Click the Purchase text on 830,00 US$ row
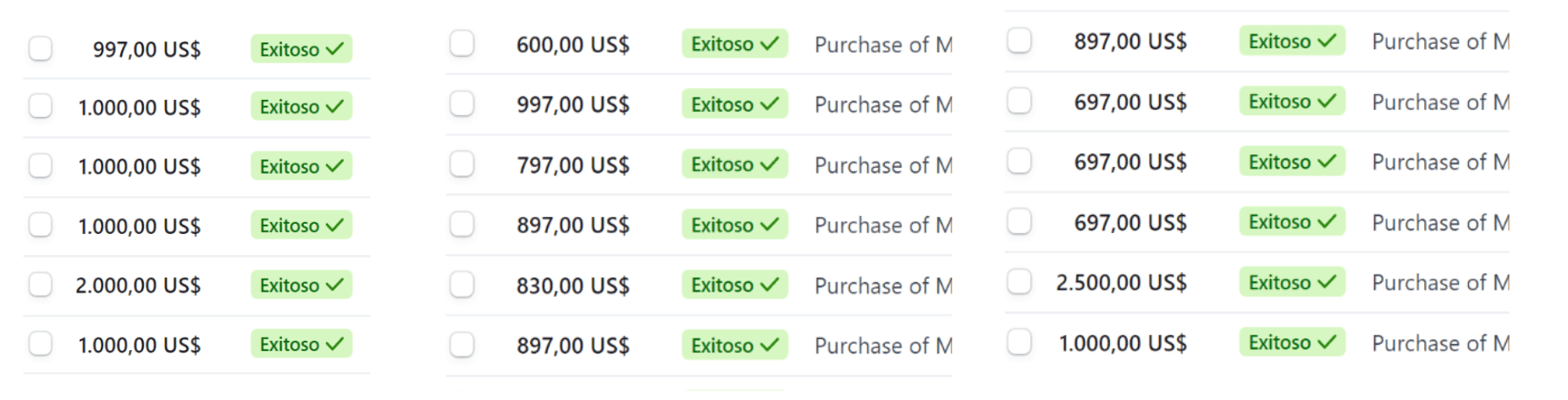 pyautogui.click(x=882, y=286)
